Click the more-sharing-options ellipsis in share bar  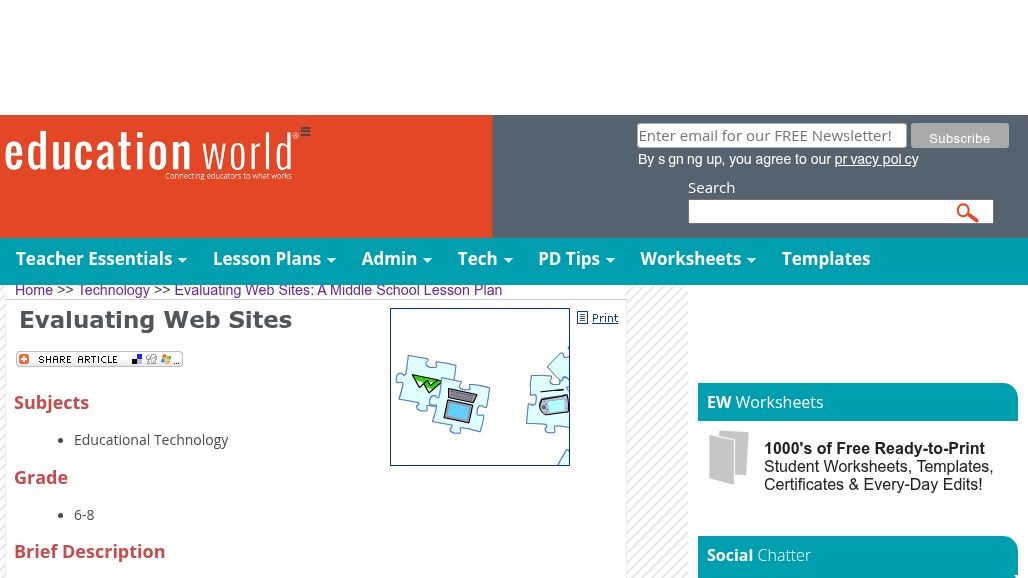[177, 361]
